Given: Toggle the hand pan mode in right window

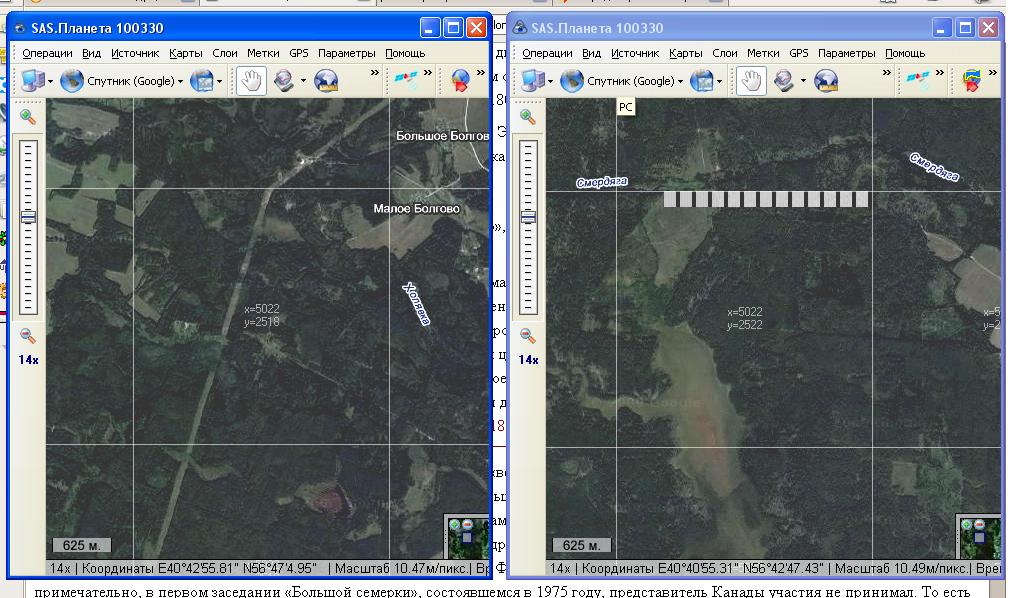Looking at the screenshot, I should point(750,81).
